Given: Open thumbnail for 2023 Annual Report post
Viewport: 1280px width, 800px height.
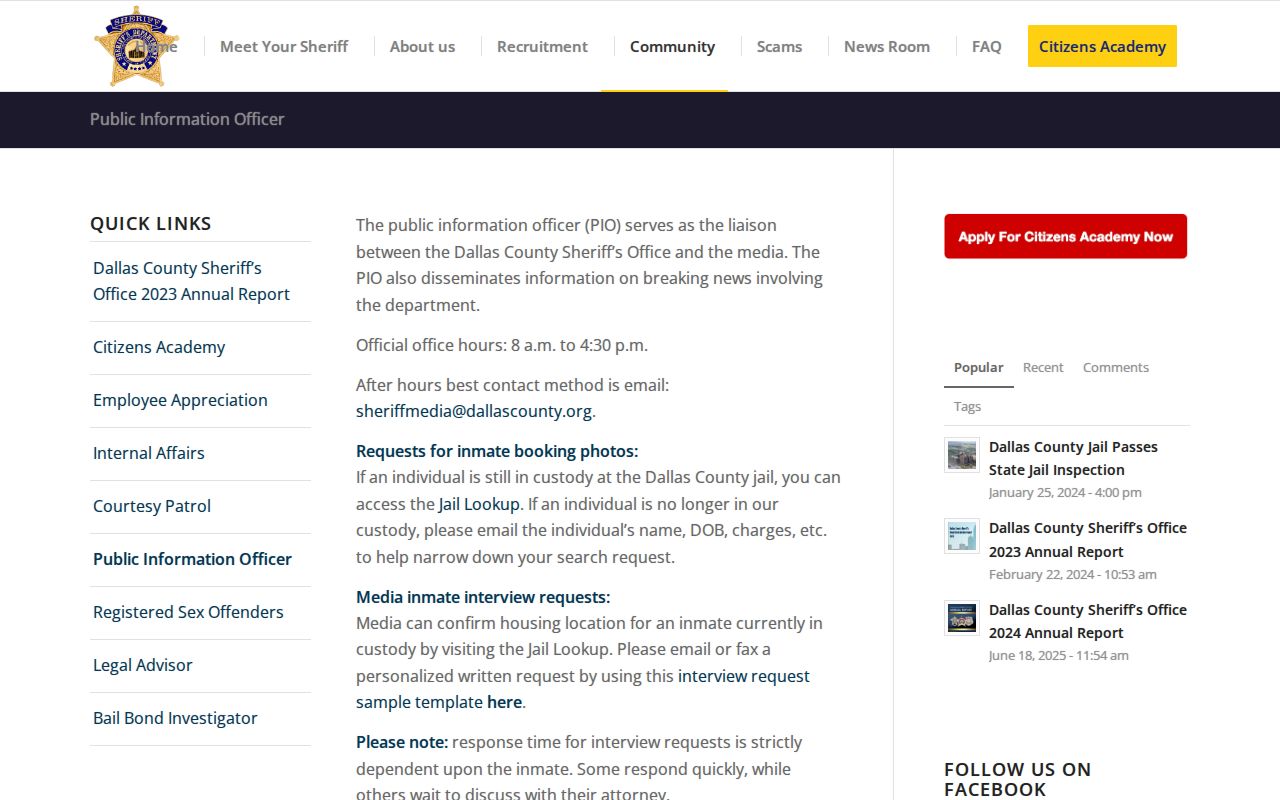Looking at the screenshot, I should 962,536.
